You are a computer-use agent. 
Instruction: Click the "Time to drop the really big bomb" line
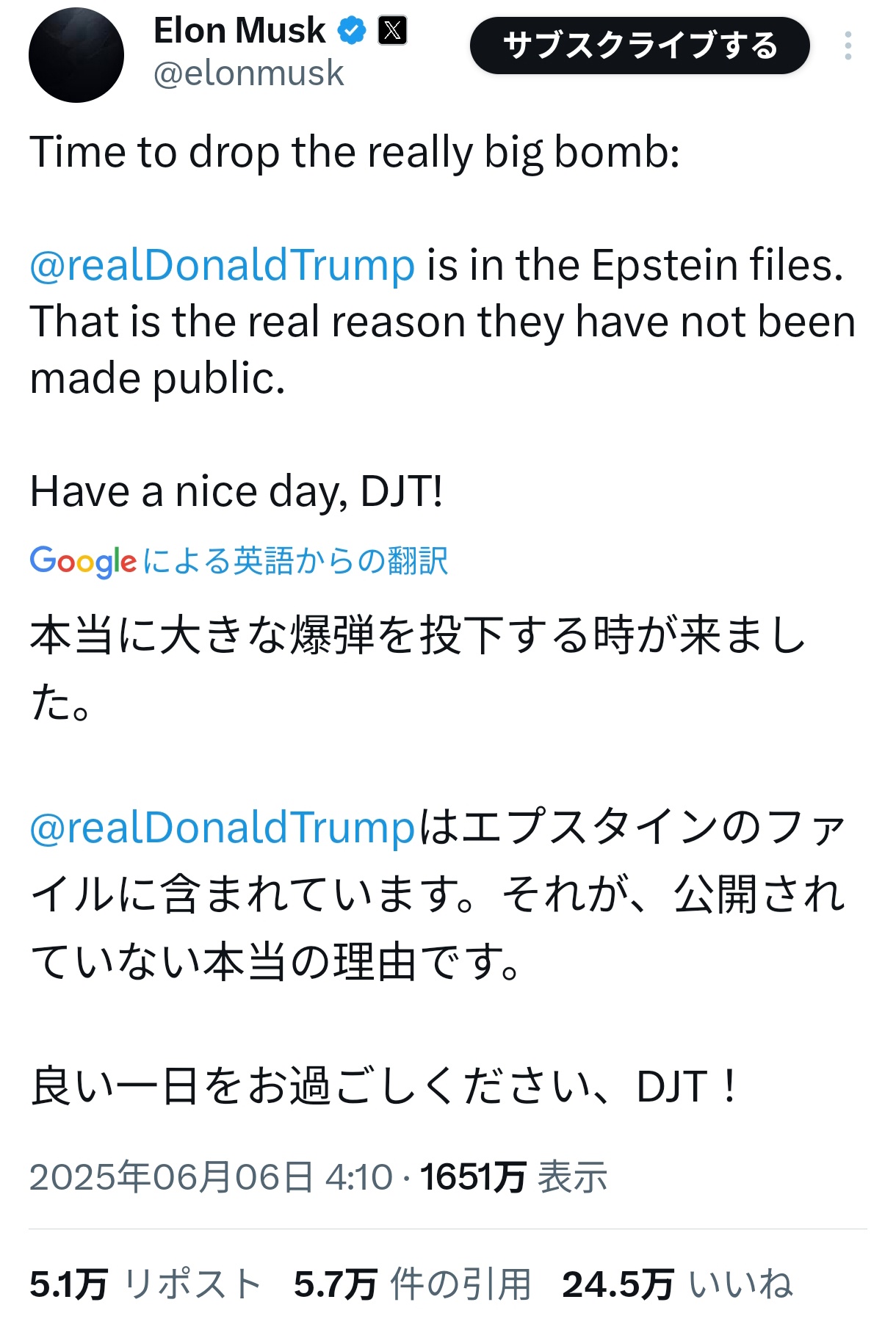(355, 153)
